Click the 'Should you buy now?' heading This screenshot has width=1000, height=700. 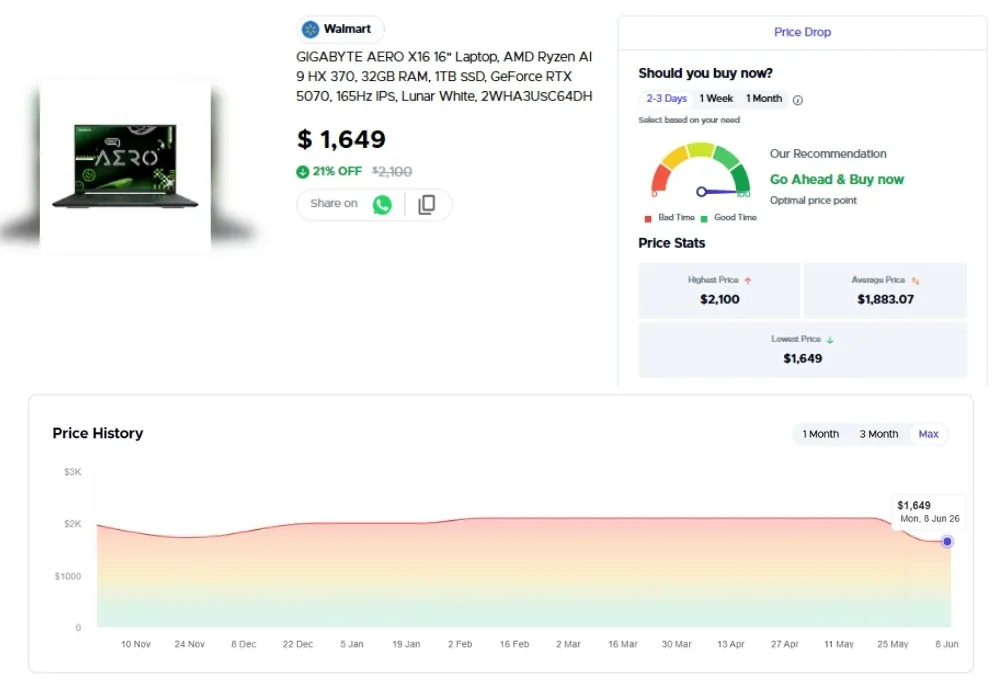pos(705,73)
